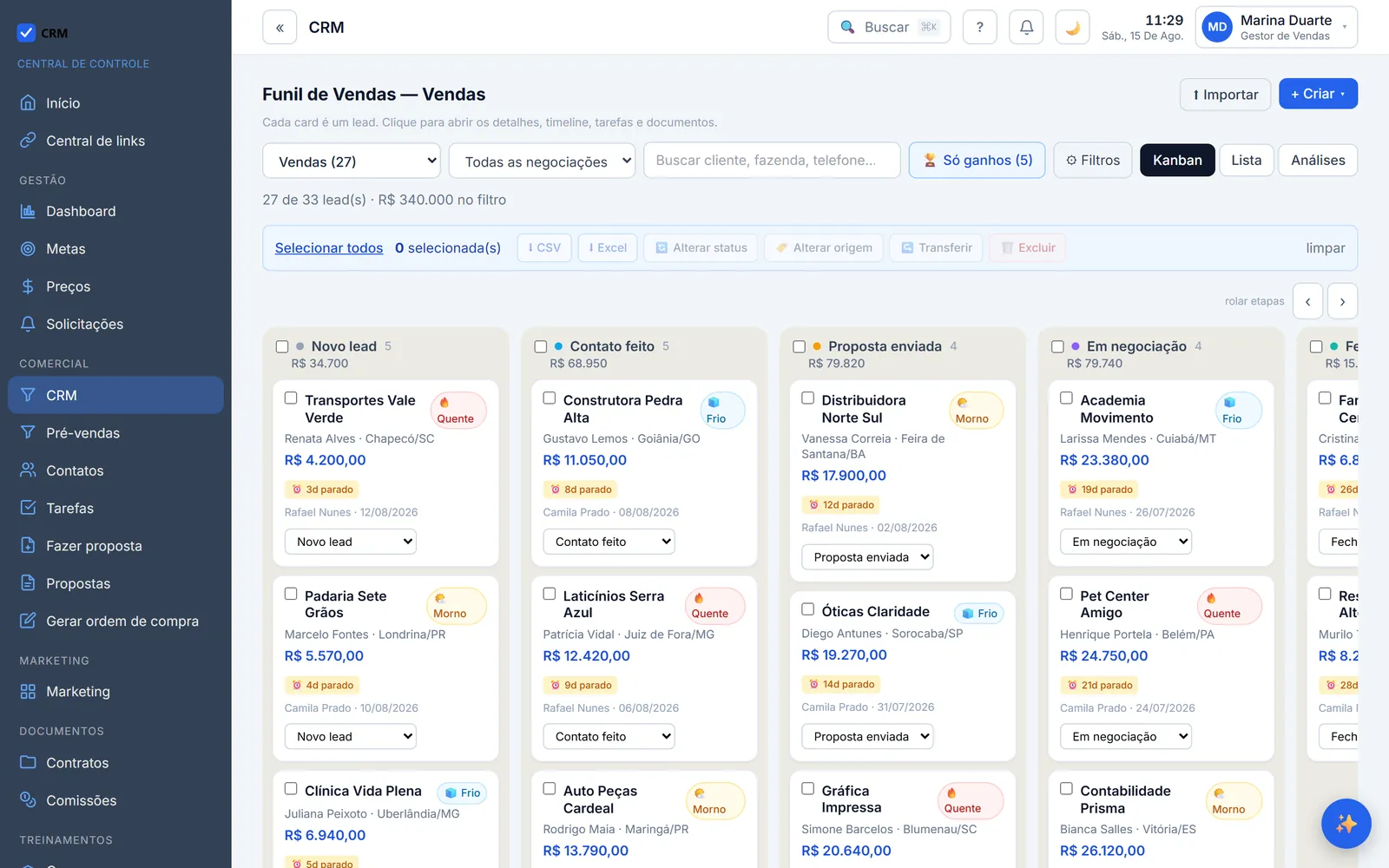Open stage dropdown on Pet Center Amigo card
This screenshot has height=868, width=1389.
point(1125,737)
